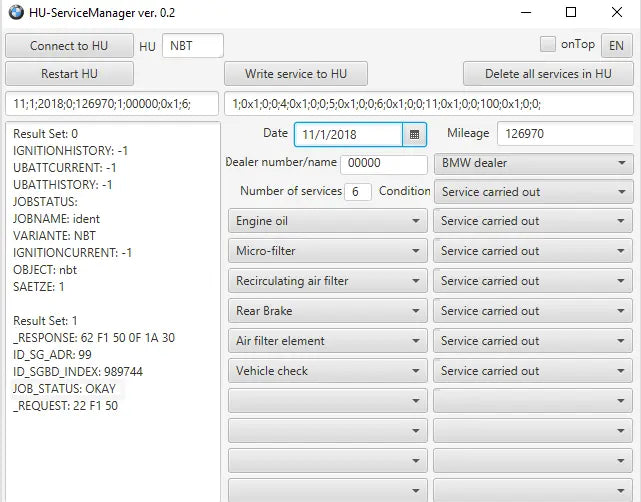Enable the onTop checkbox
641x502 pixels.
548,45
